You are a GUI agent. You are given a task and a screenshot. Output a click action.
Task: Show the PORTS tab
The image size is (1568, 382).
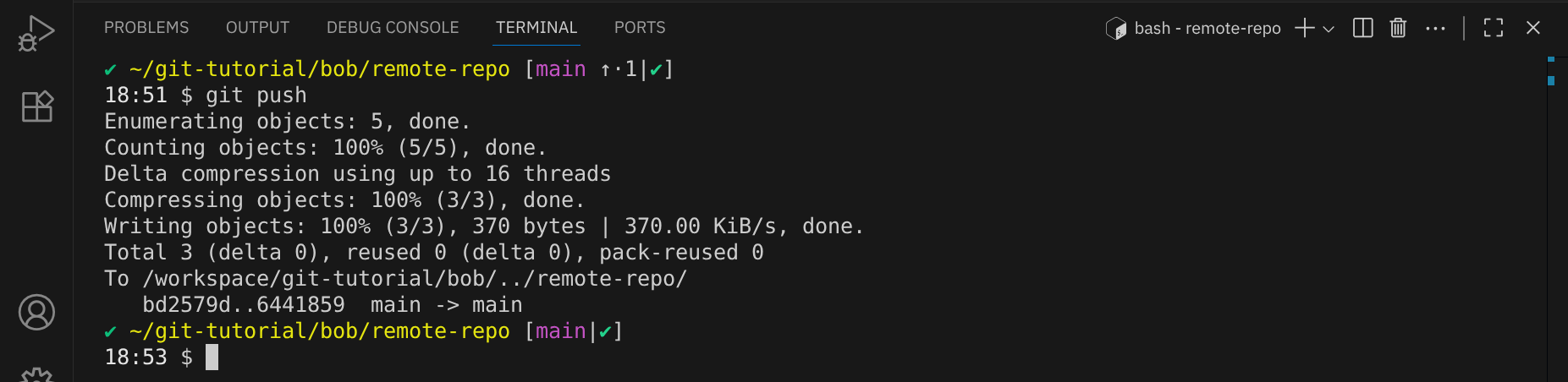(640, 28)
